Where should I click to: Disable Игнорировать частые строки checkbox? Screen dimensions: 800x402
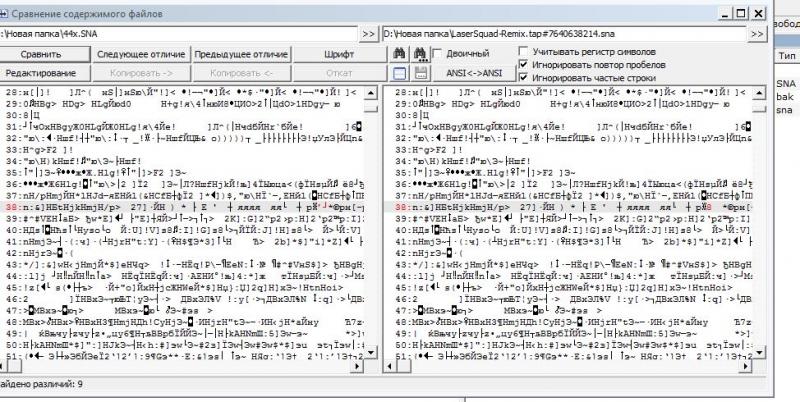click(x=523, y=77)
